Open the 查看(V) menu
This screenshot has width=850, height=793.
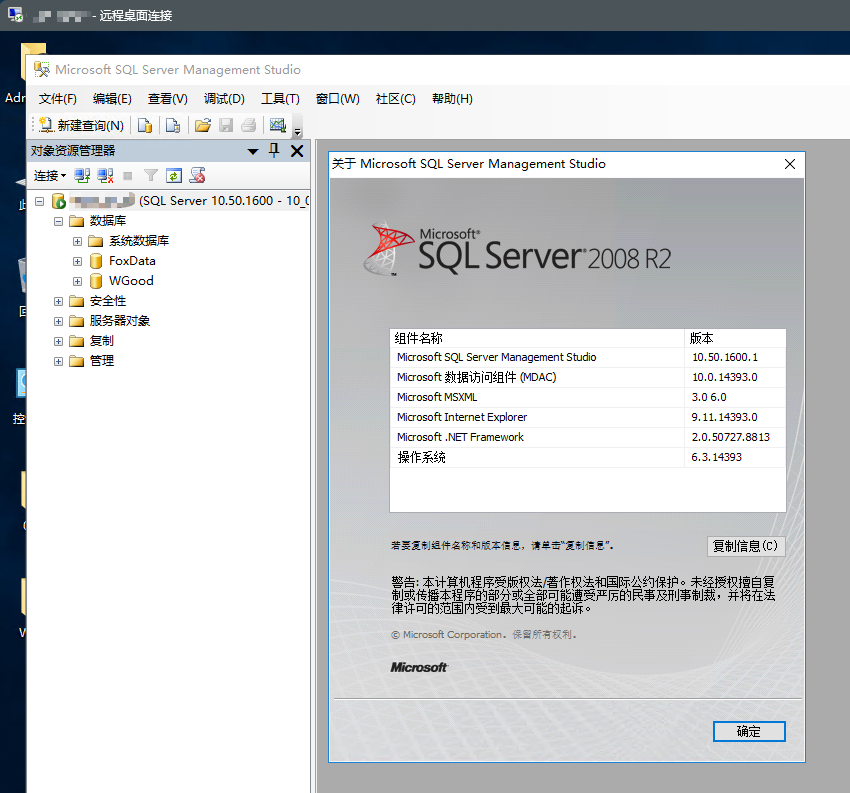click(168, 99)
